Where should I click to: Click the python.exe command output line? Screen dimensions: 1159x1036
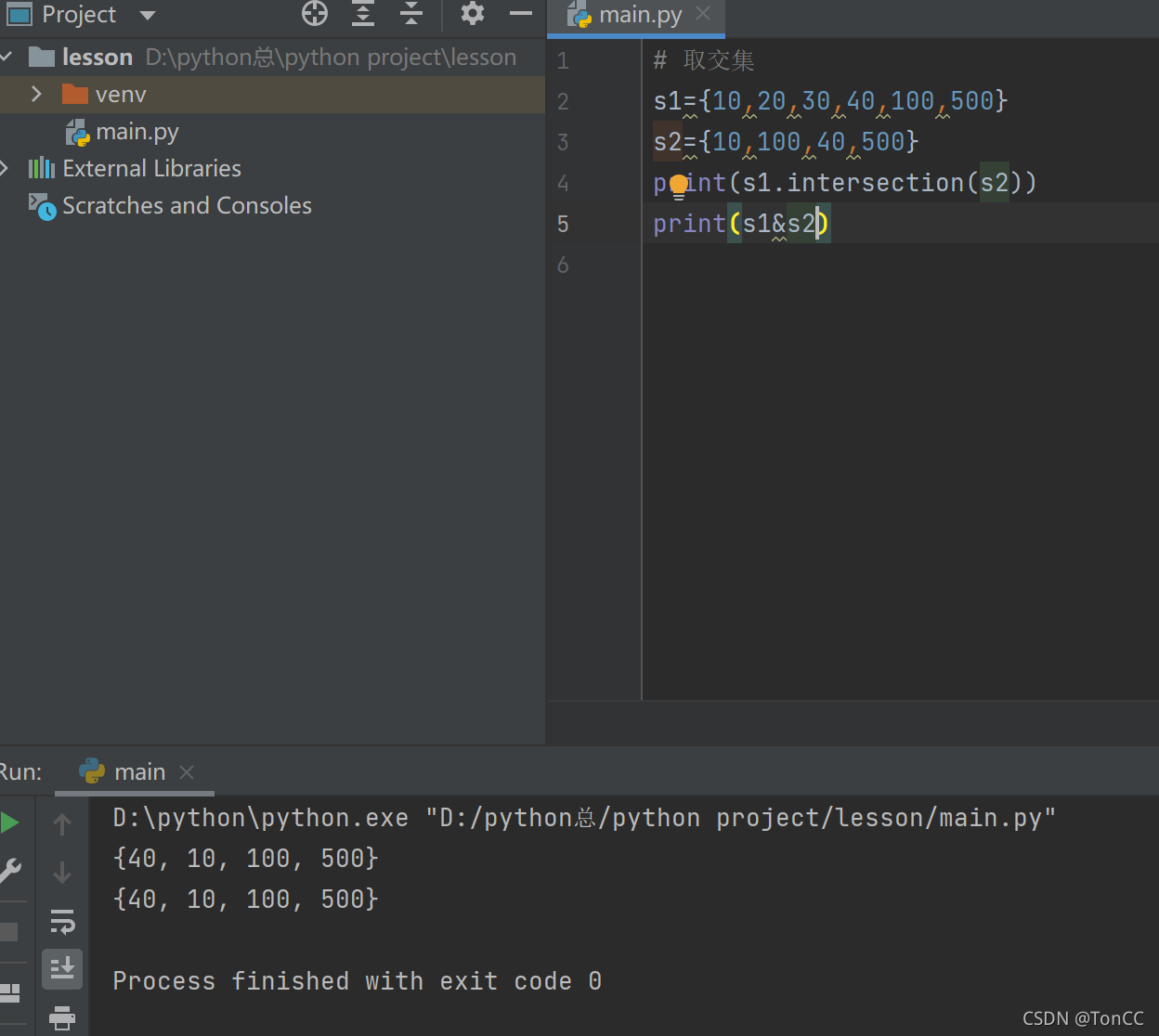[x=584, y=818]
